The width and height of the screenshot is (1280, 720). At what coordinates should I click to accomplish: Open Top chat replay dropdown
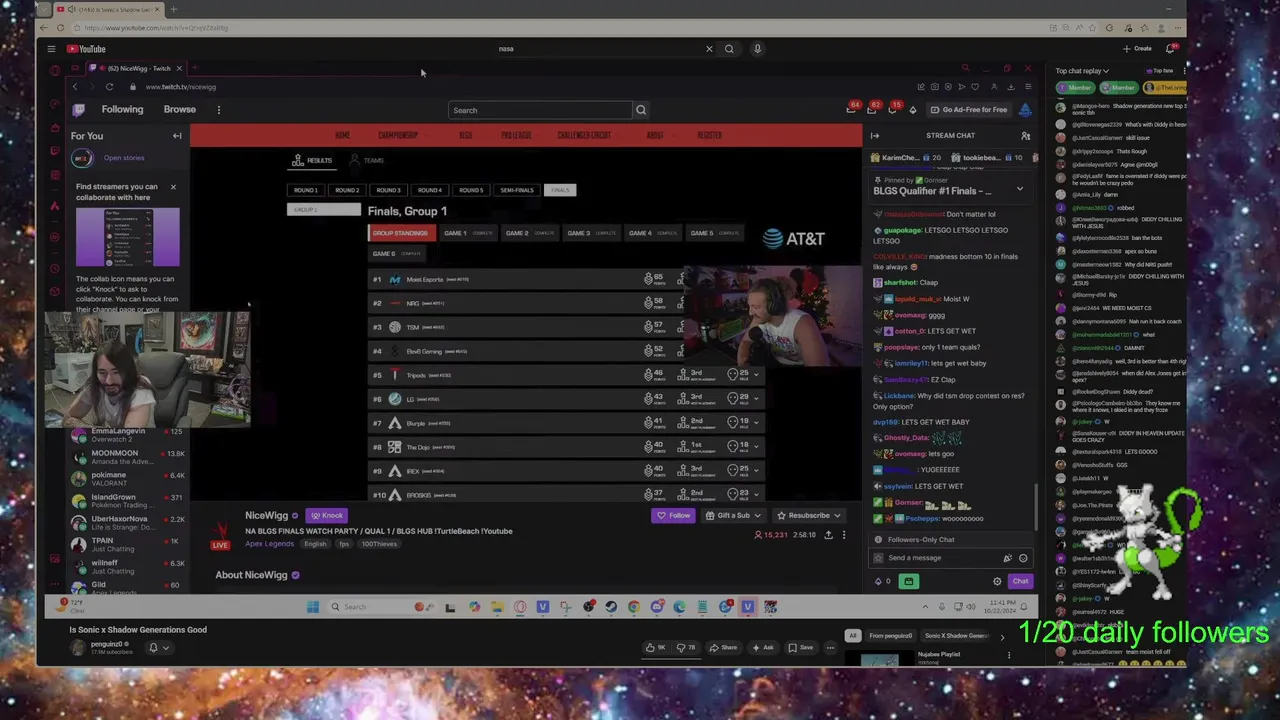[1082, 71]
